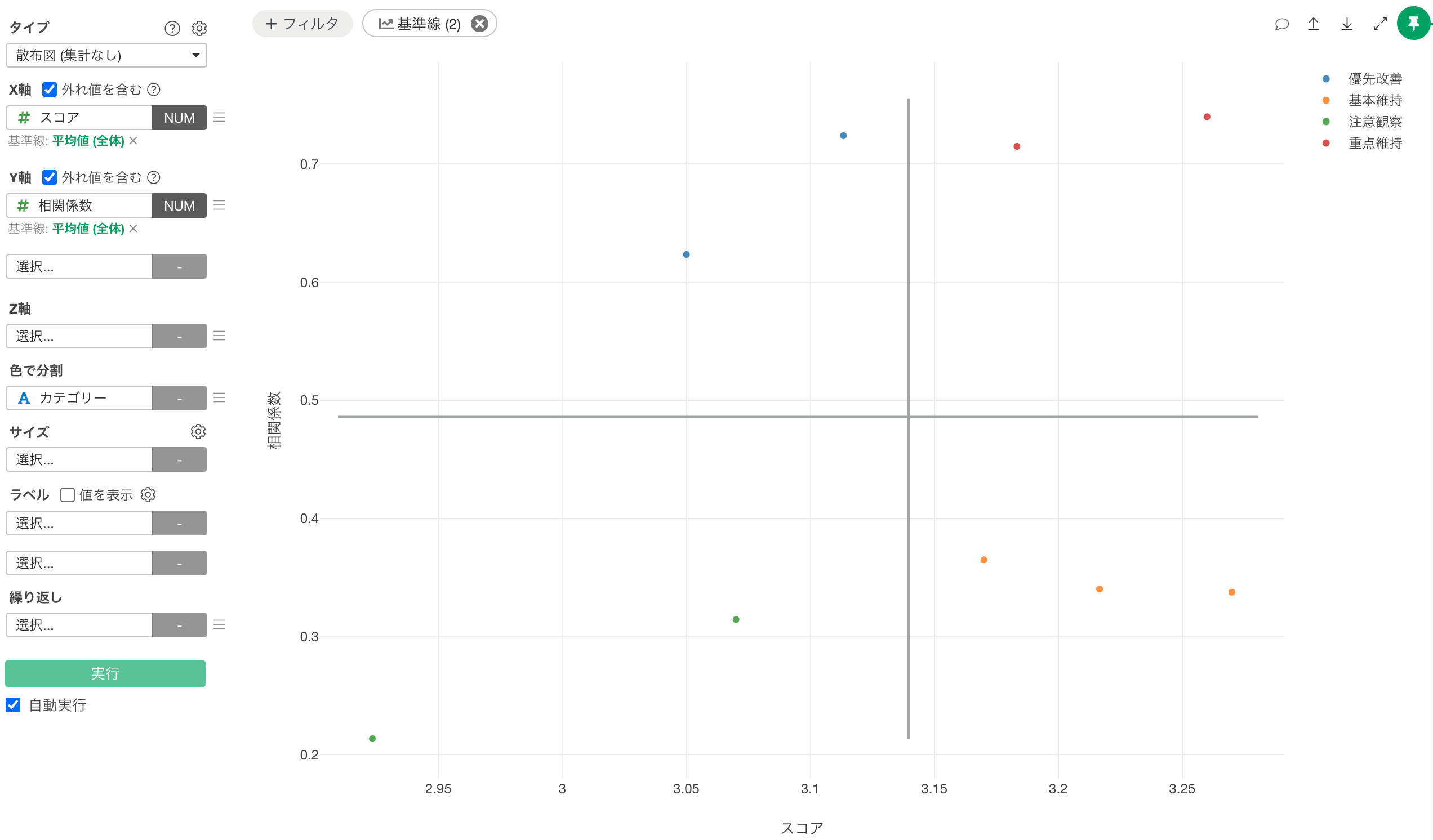Open the comment bubble icon
The image size is (1433, 840).
click(x=1281, y=24)
